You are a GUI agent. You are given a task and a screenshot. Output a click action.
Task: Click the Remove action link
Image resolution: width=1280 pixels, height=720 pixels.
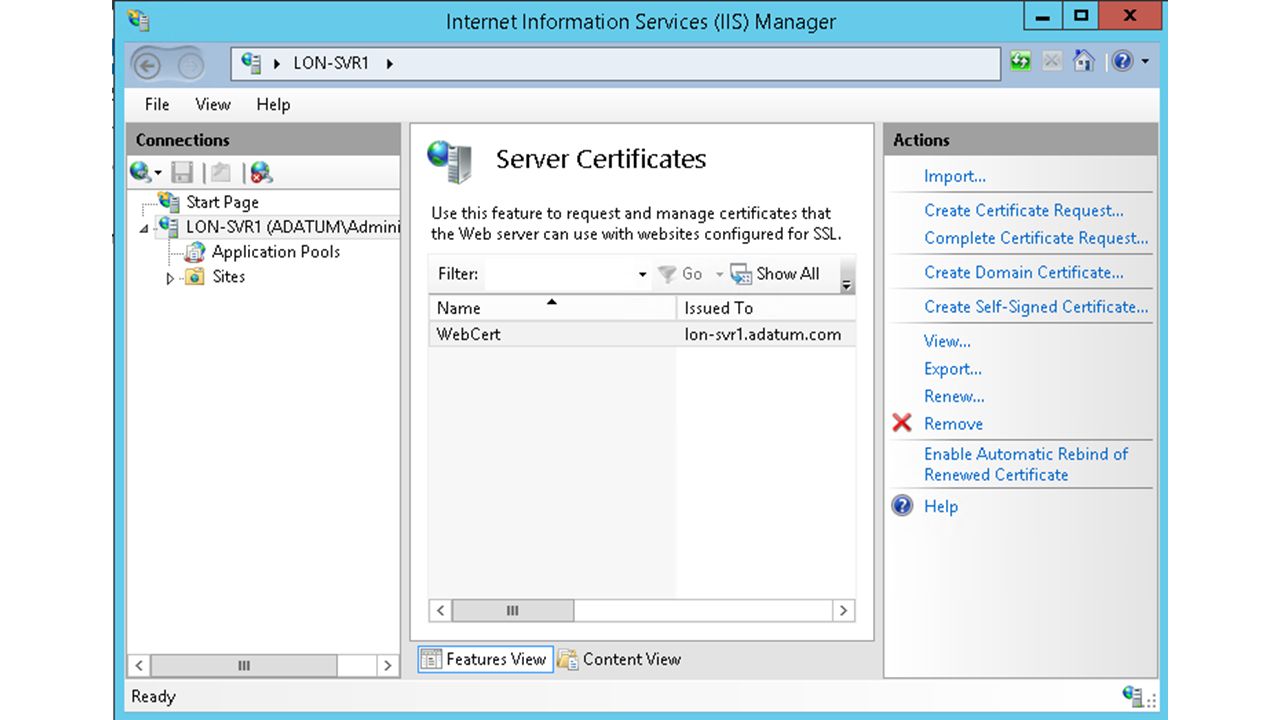click(x=953, y=424)
